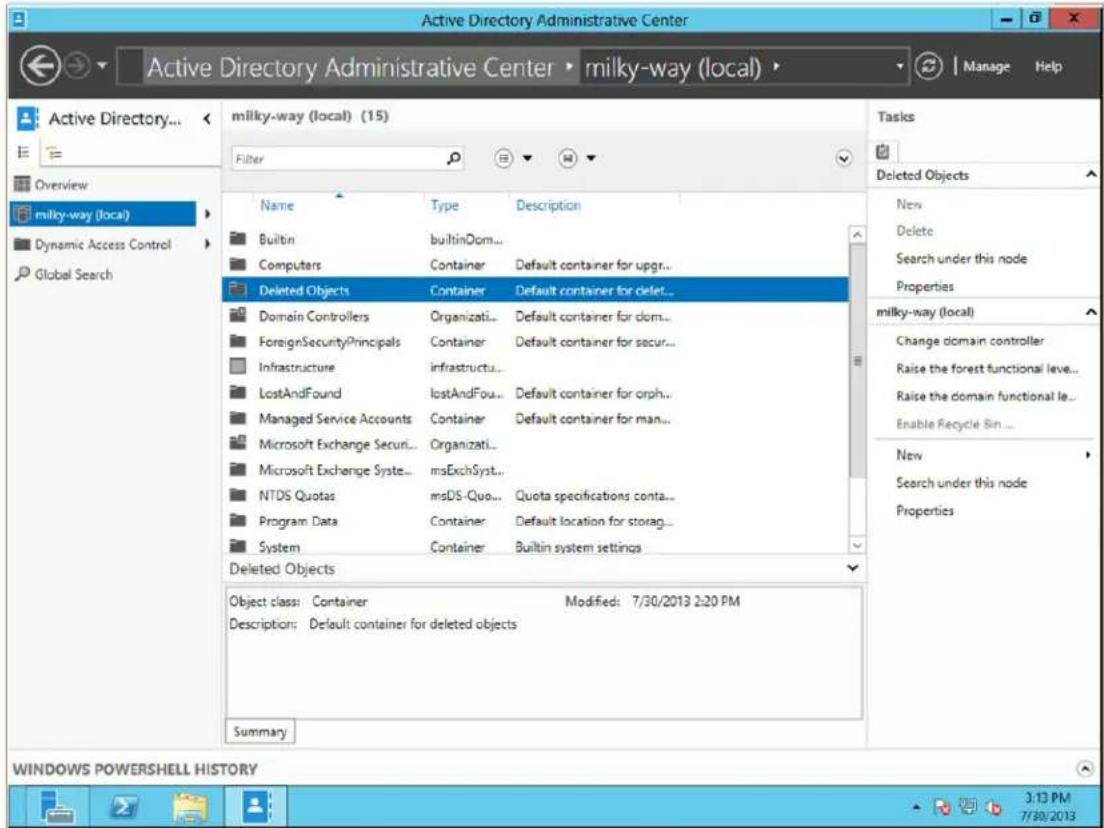This screenshot has height=828, width=1104.
Task: Click the Tasks pane clipboard icon
Action: pyautogui.click(x=884, y=151)
